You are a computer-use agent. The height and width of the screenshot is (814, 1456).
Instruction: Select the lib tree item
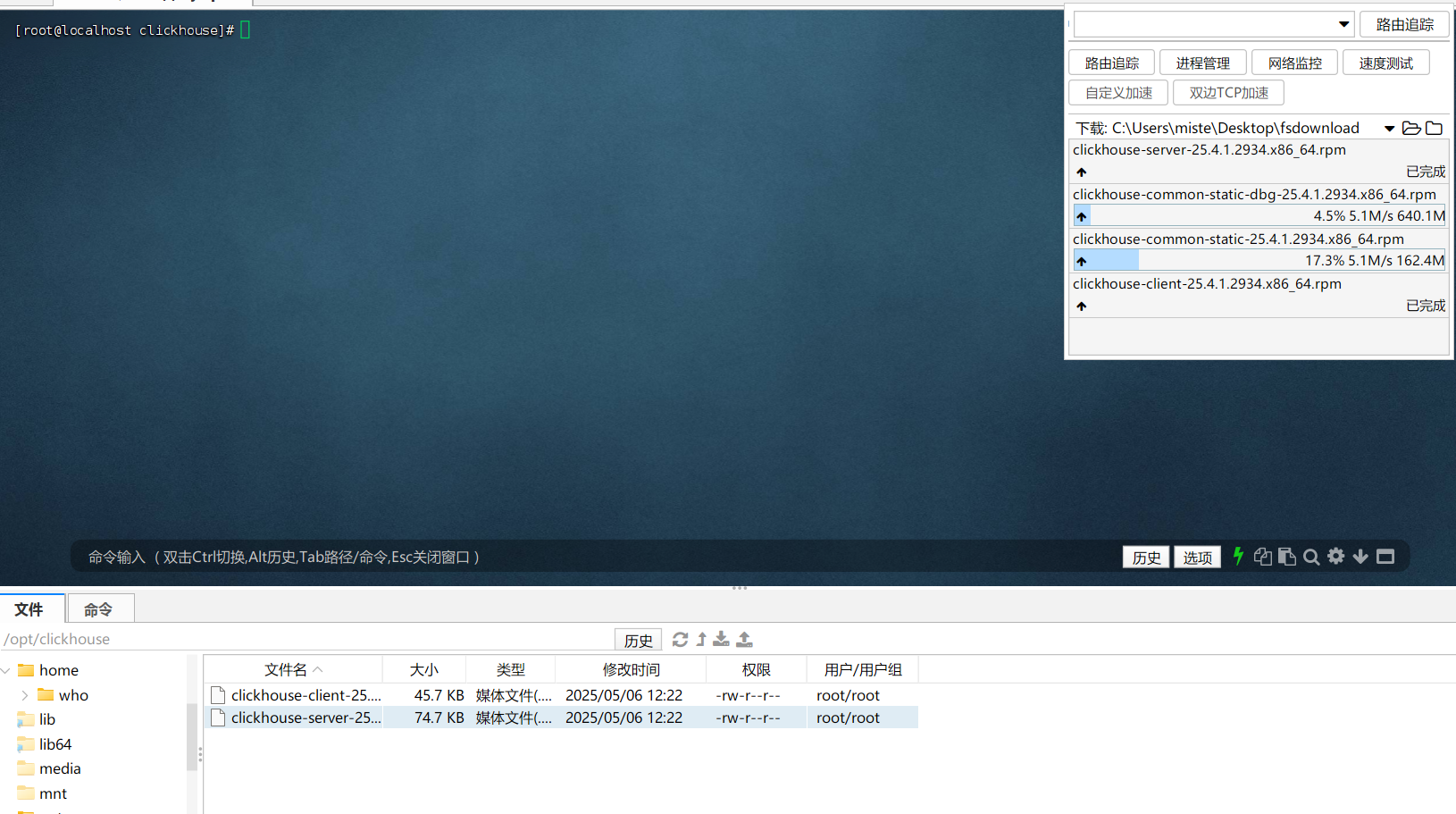[47, 719]
